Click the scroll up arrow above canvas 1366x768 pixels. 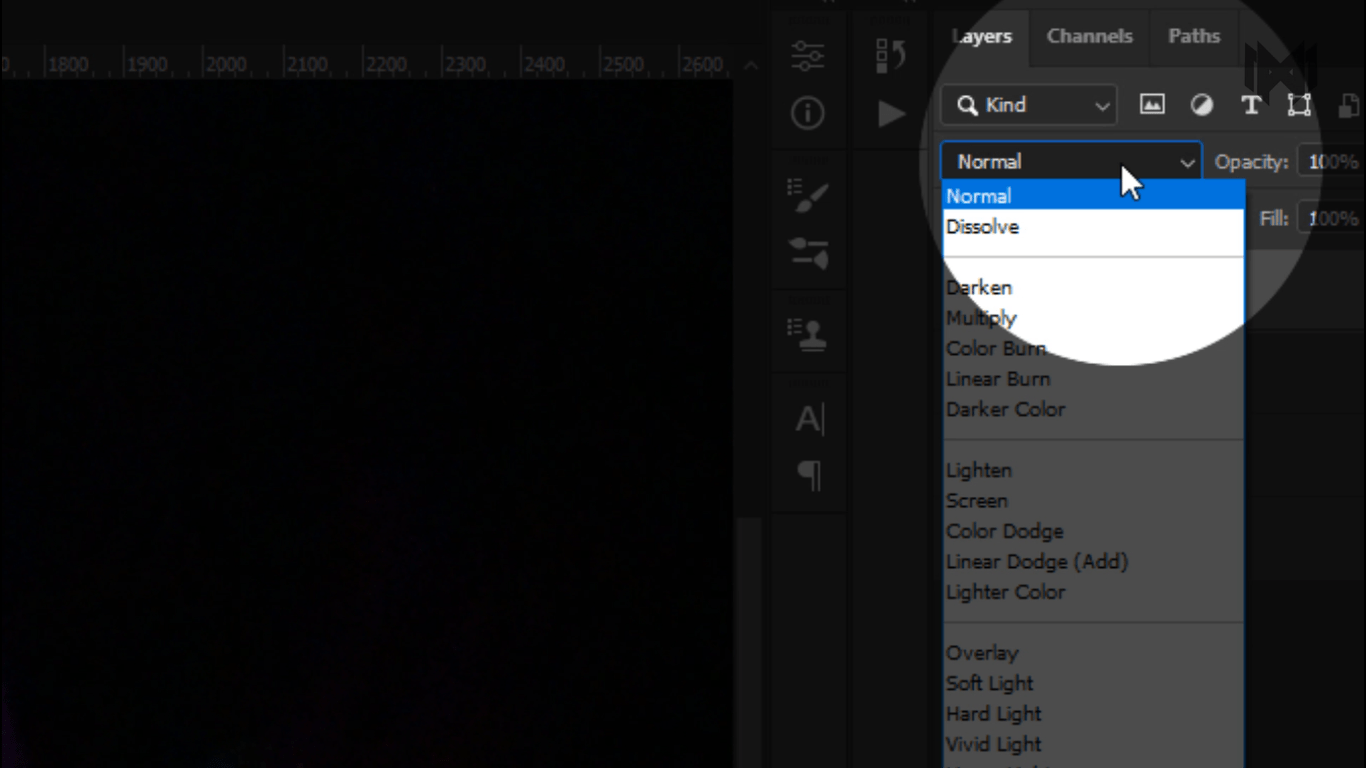pyautogui.click(x=750, y=66)
